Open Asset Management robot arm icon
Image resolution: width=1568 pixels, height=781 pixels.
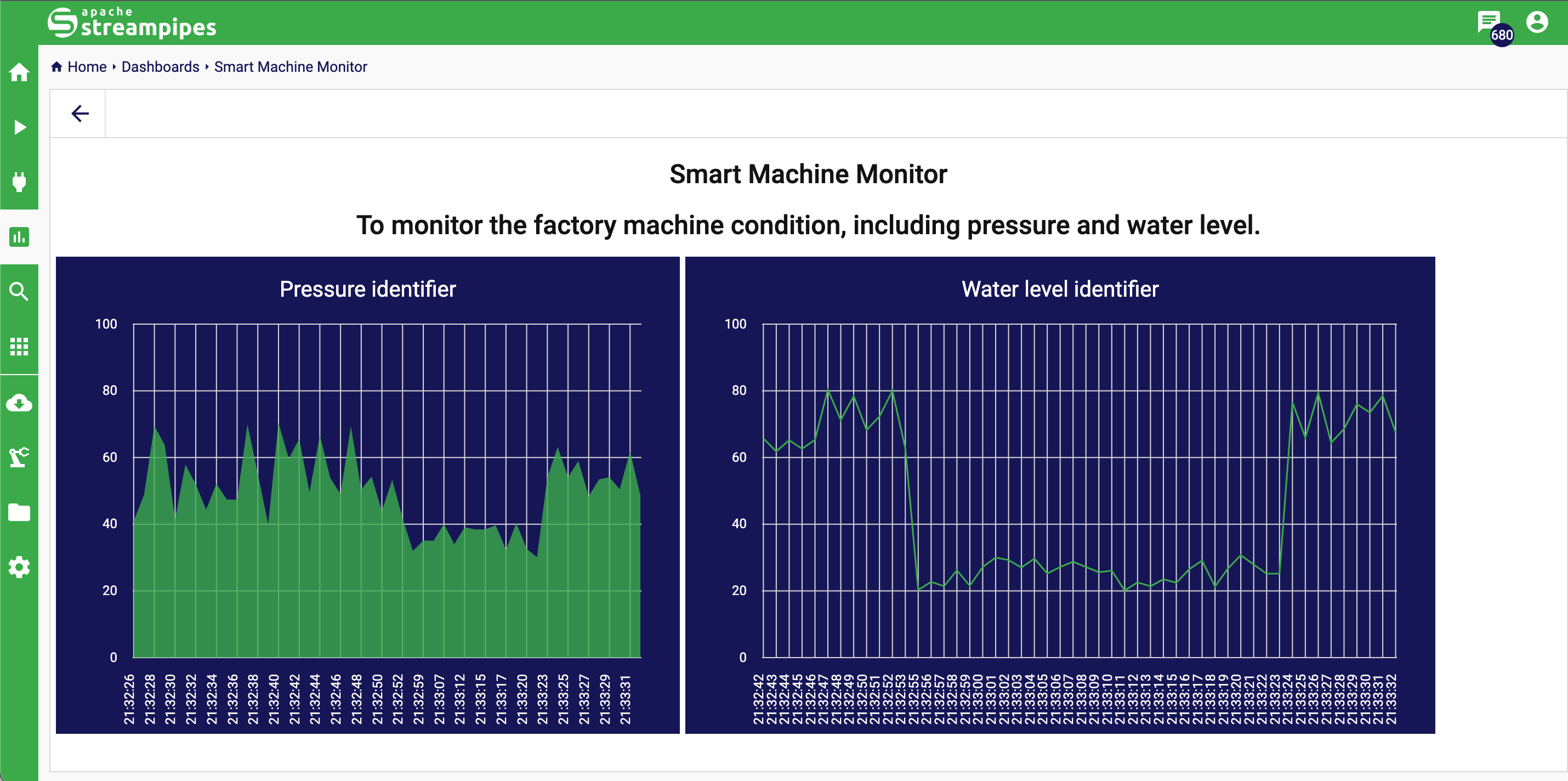[x=19, y=457]
